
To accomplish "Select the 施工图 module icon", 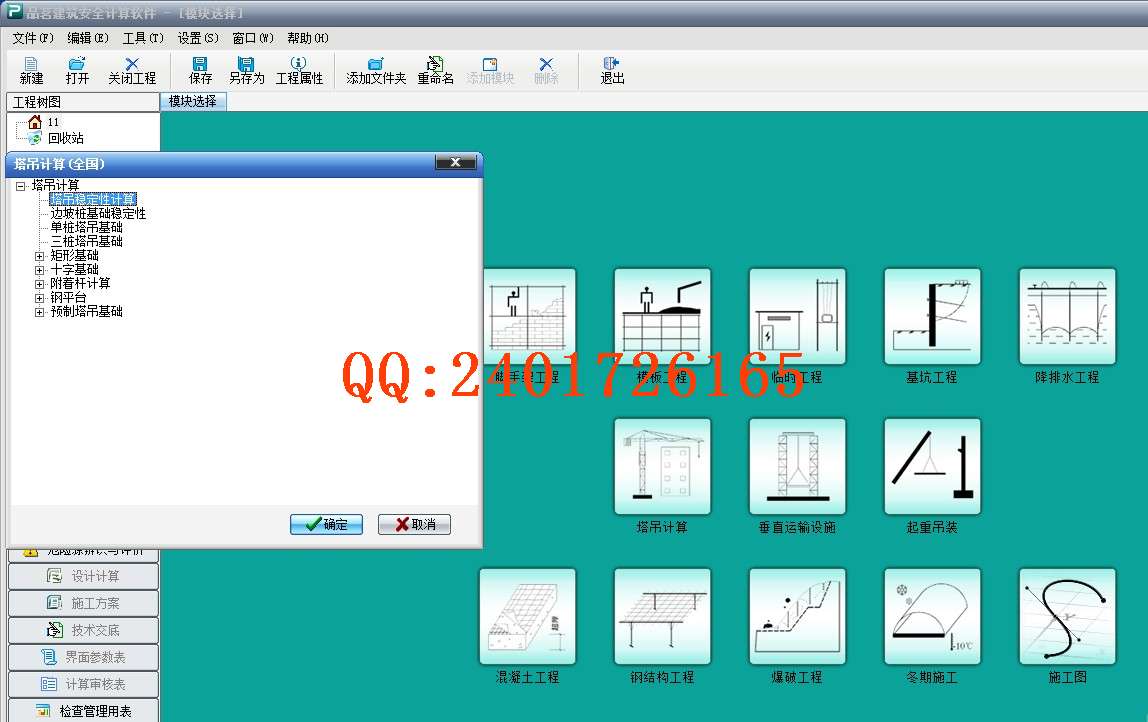I will 1067,617.
